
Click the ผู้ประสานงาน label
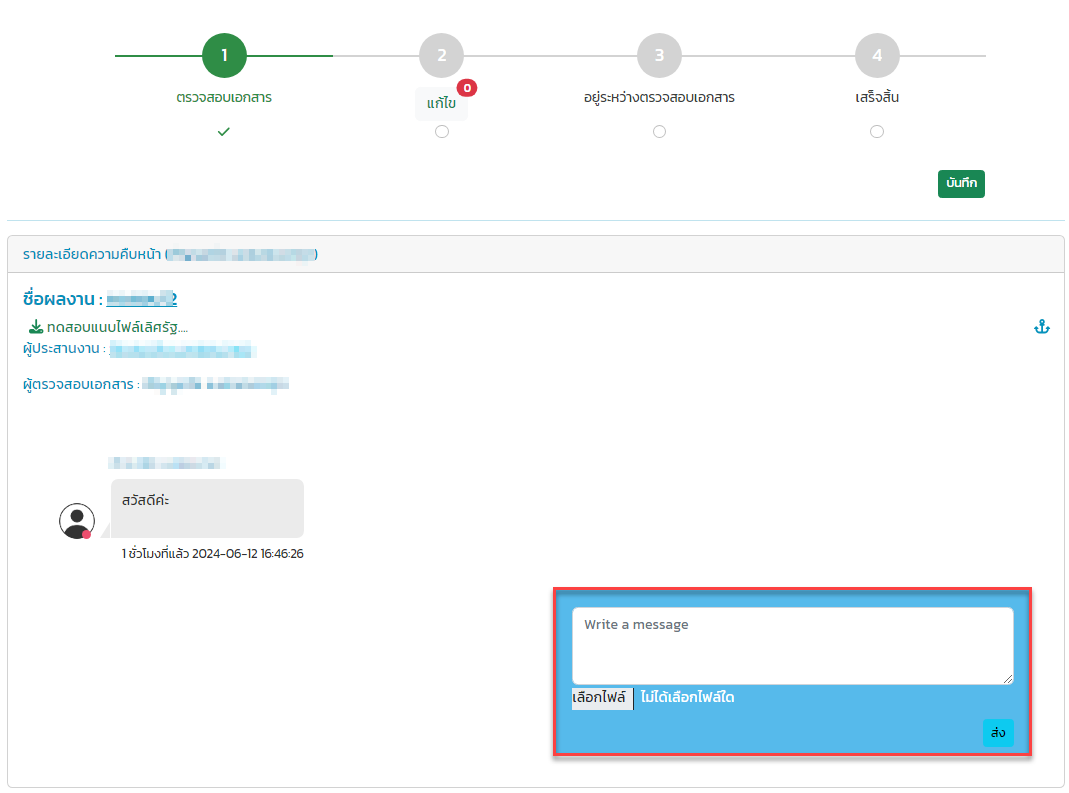pos(63,349)
